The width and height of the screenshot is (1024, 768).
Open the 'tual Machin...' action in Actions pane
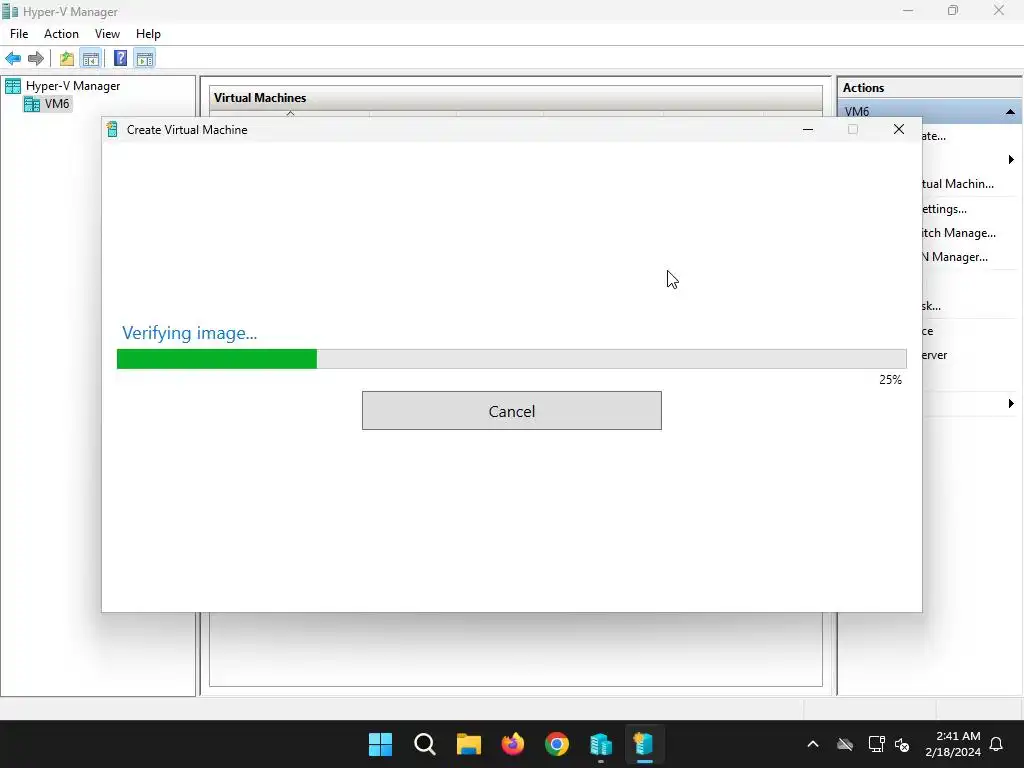coord(958,184)
